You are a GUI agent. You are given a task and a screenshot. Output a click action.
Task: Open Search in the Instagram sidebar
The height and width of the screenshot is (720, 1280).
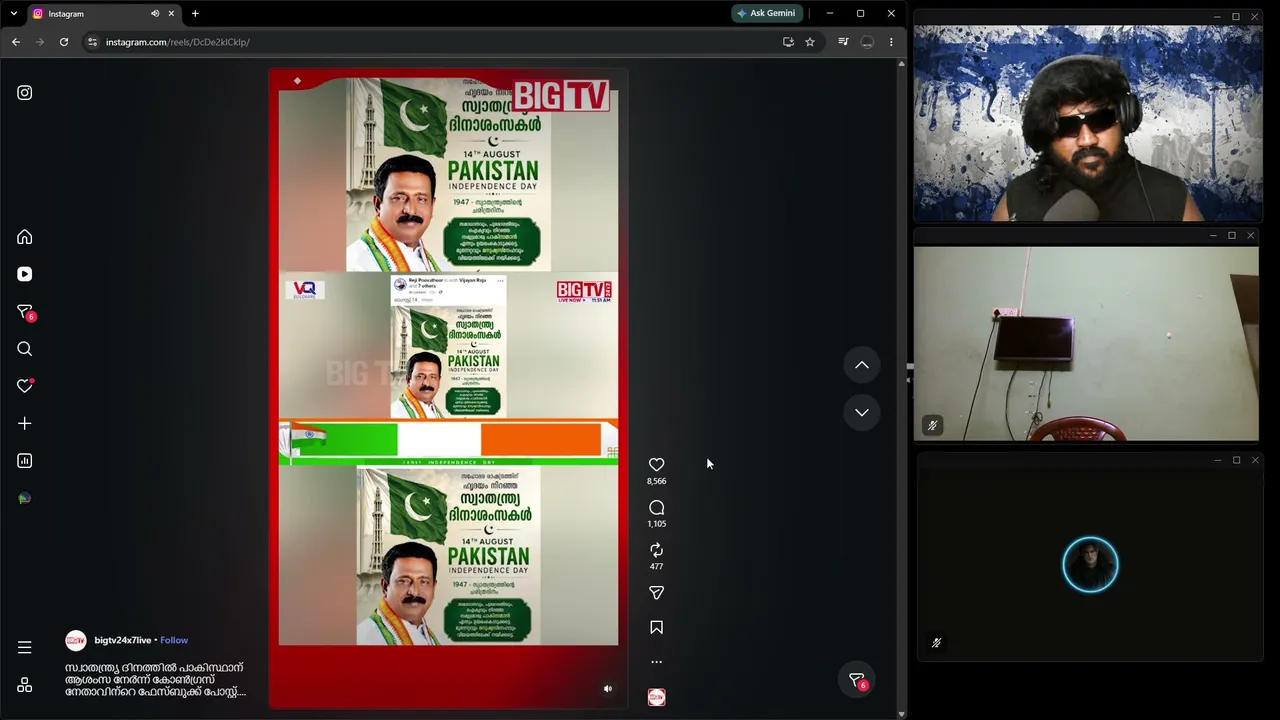(x=25, y=349)
